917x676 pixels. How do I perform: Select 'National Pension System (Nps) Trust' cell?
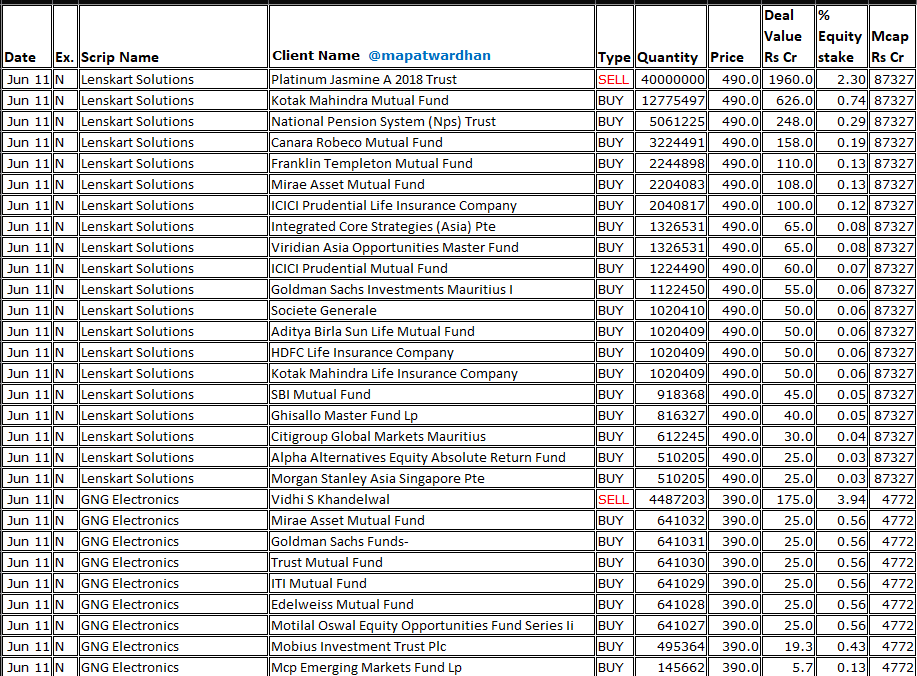[x=432, y=122]
